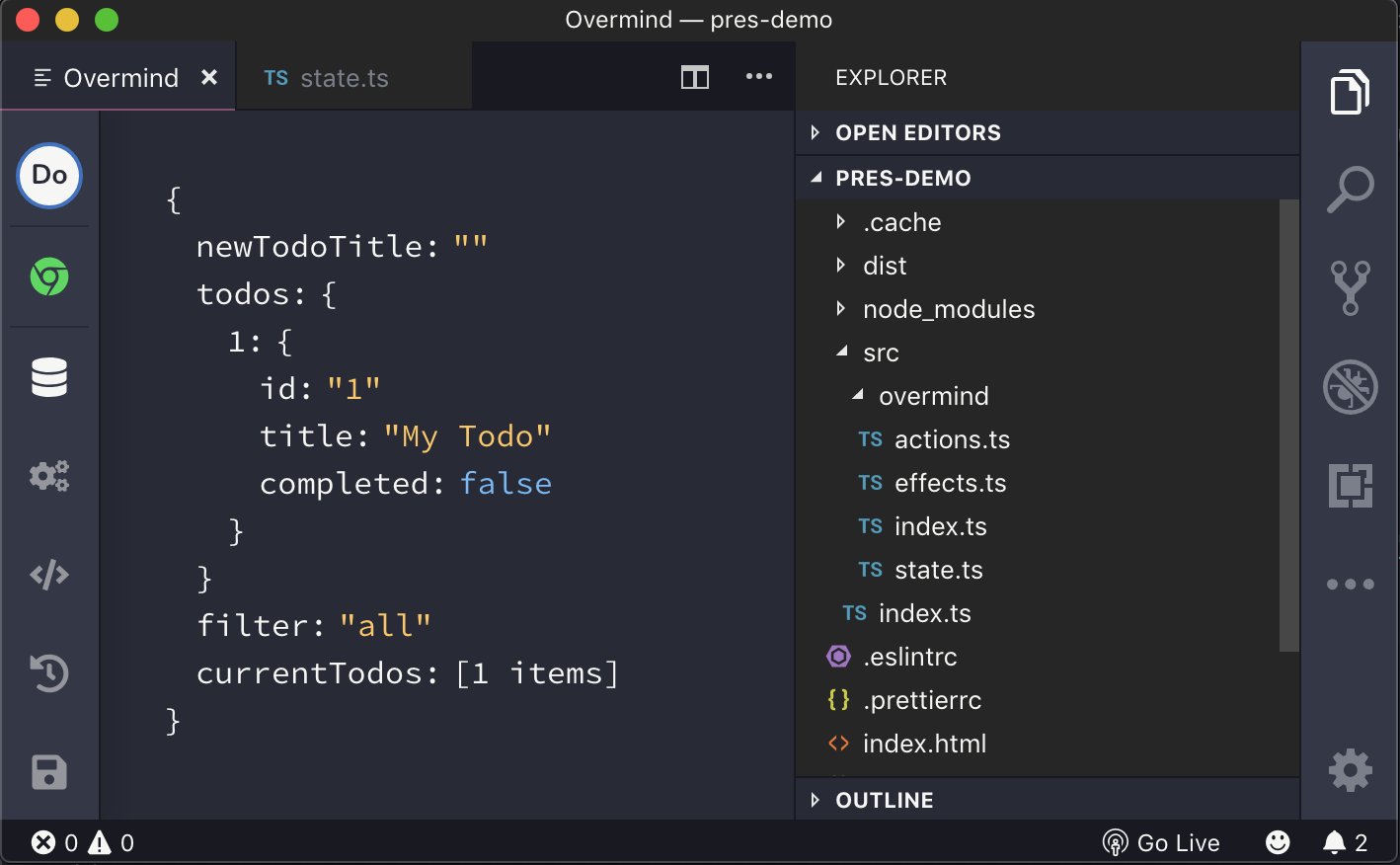This screenshot has width=1400, height=865.
Task: Click the todos key in state tree
Action: point(254,293)
